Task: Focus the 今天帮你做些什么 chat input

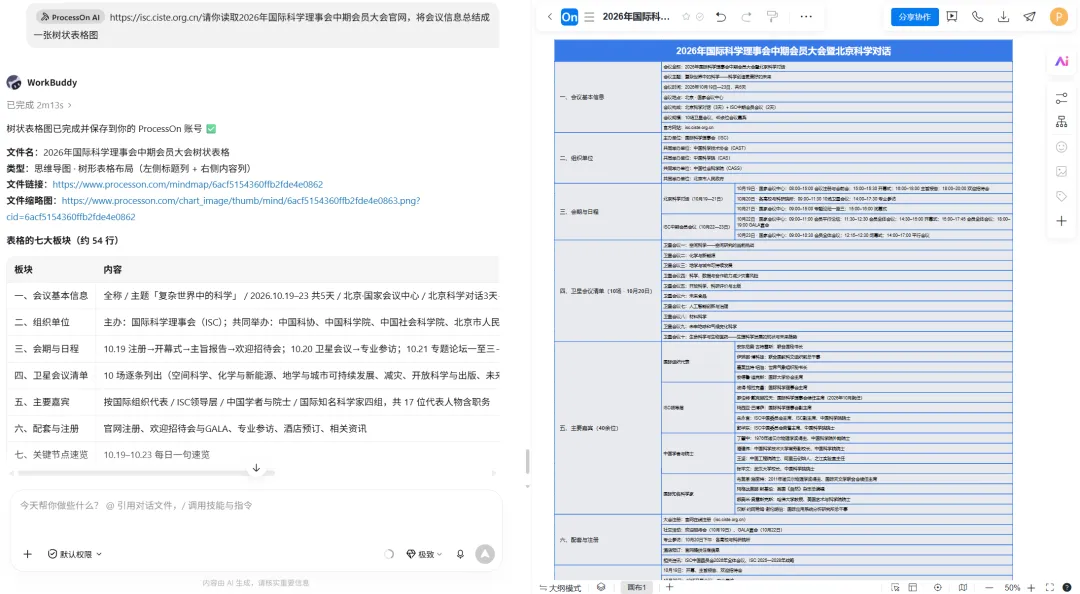Action: 256,505
